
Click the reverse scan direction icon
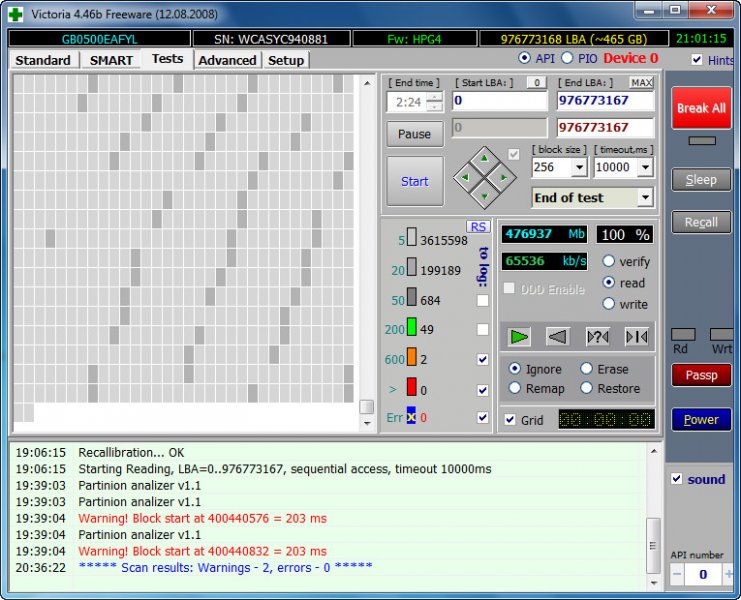(559, 336)
